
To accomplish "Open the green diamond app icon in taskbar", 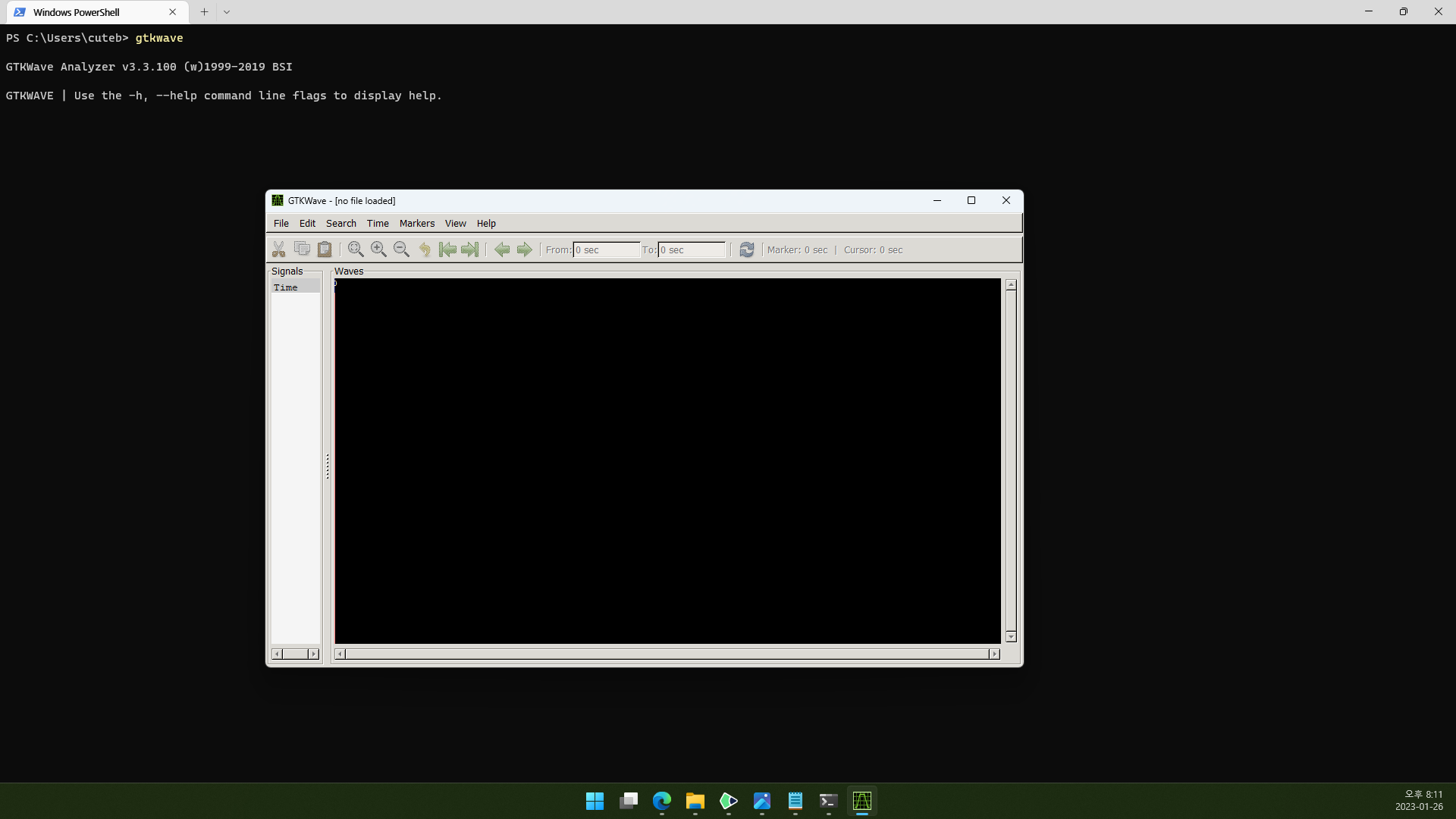I will [x=729, y=801].
